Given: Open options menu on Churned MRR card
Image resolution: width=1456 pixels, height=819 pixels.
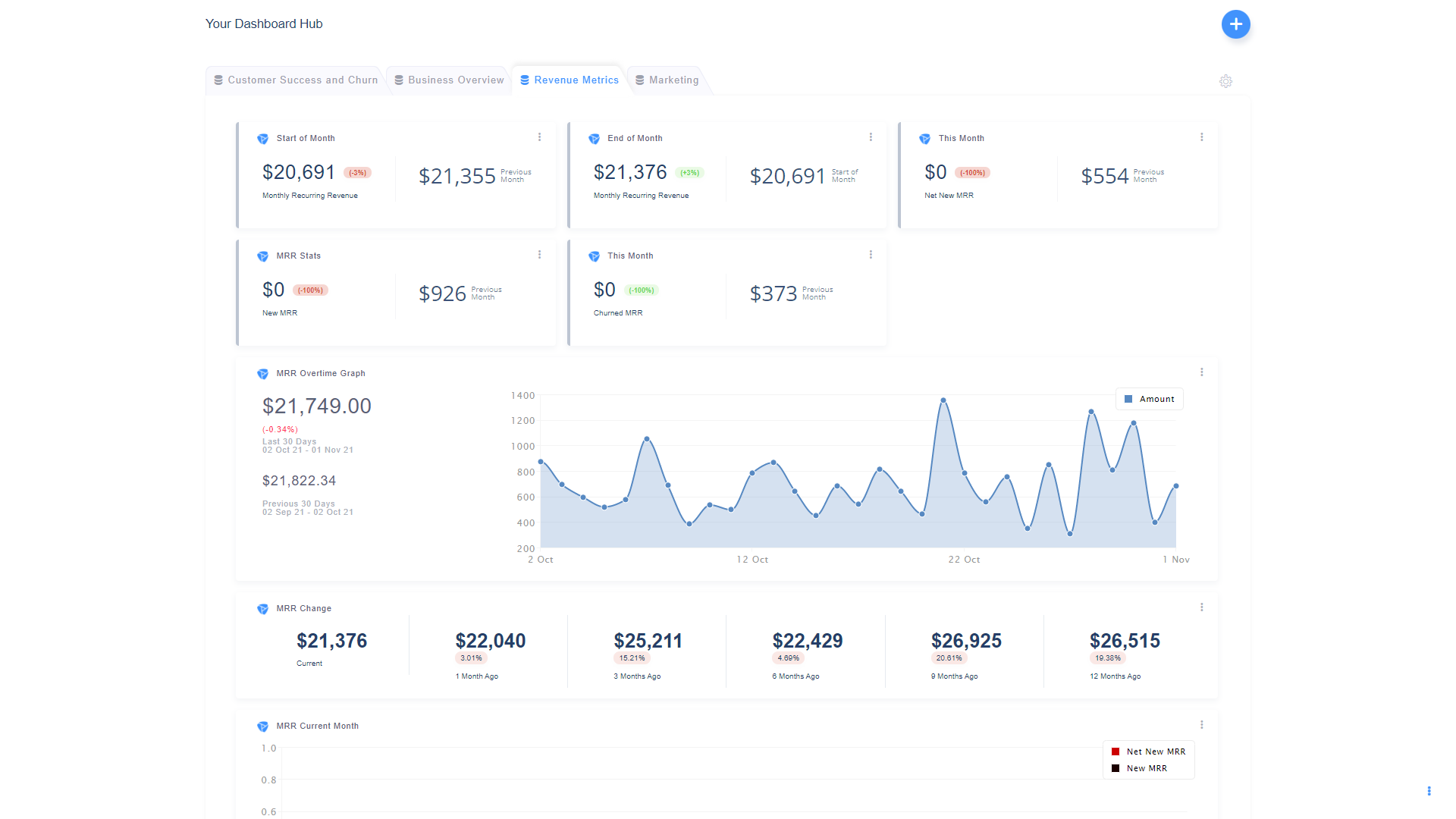Looking at the screenshot, I should [x=871, y=255].
